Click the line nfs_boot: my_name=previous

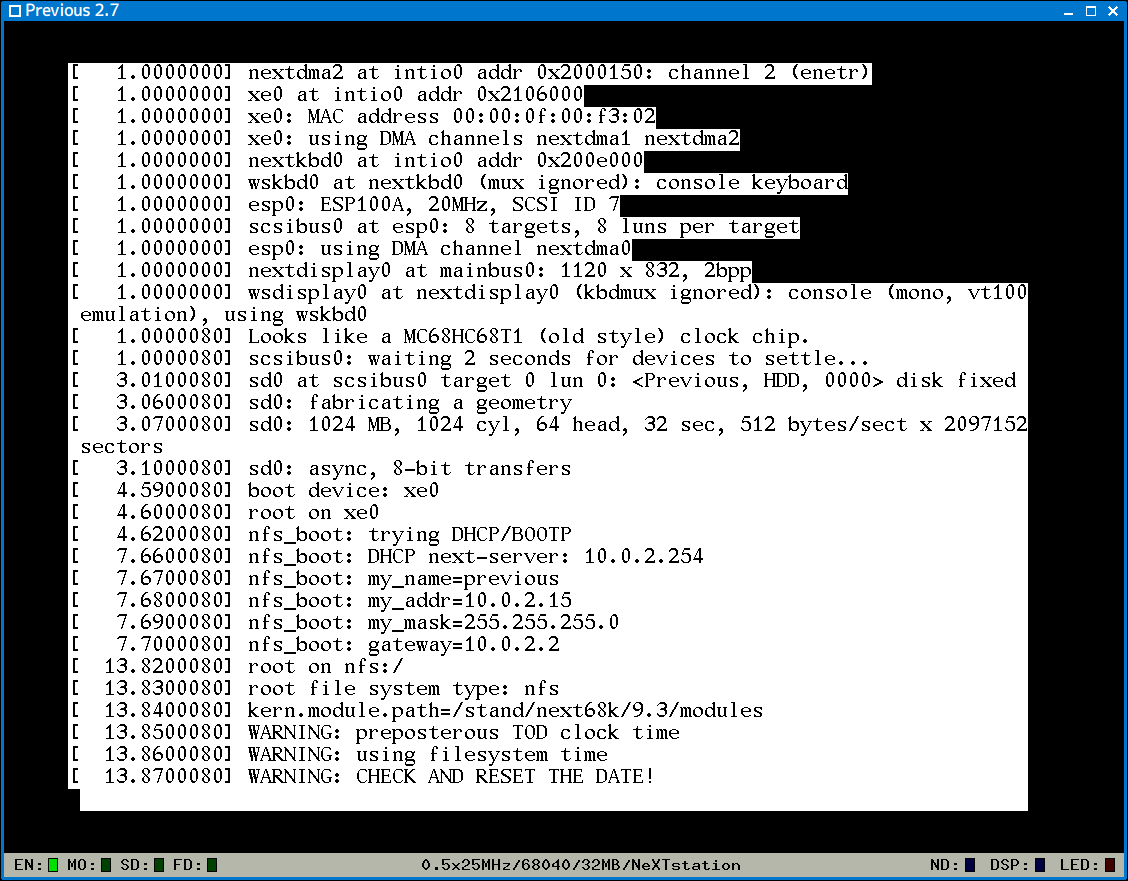pyautogui.click(x=314, y=579)
